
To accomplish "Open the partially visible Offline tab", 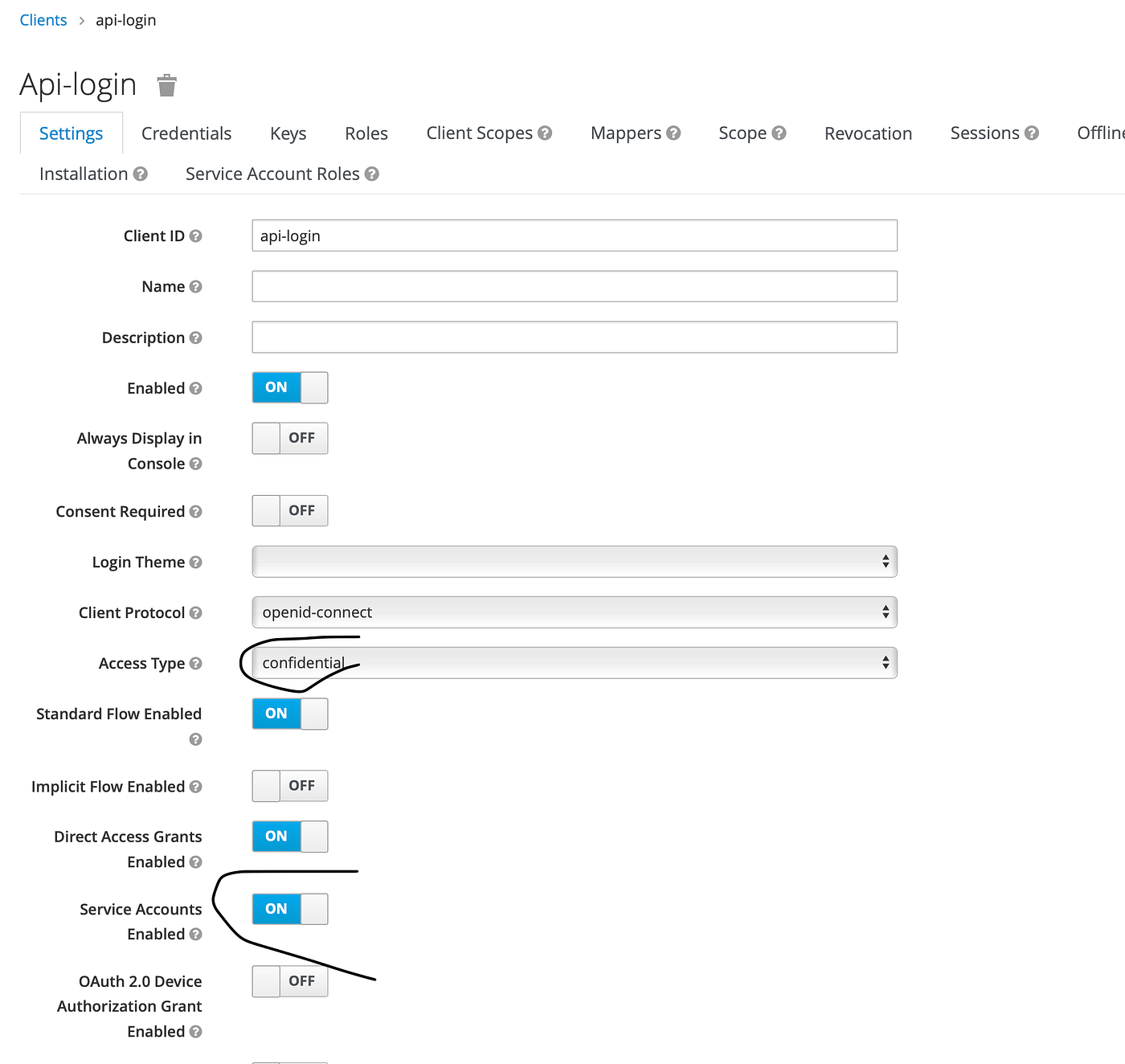I will pyautogui.click(x=1100, y=133).
